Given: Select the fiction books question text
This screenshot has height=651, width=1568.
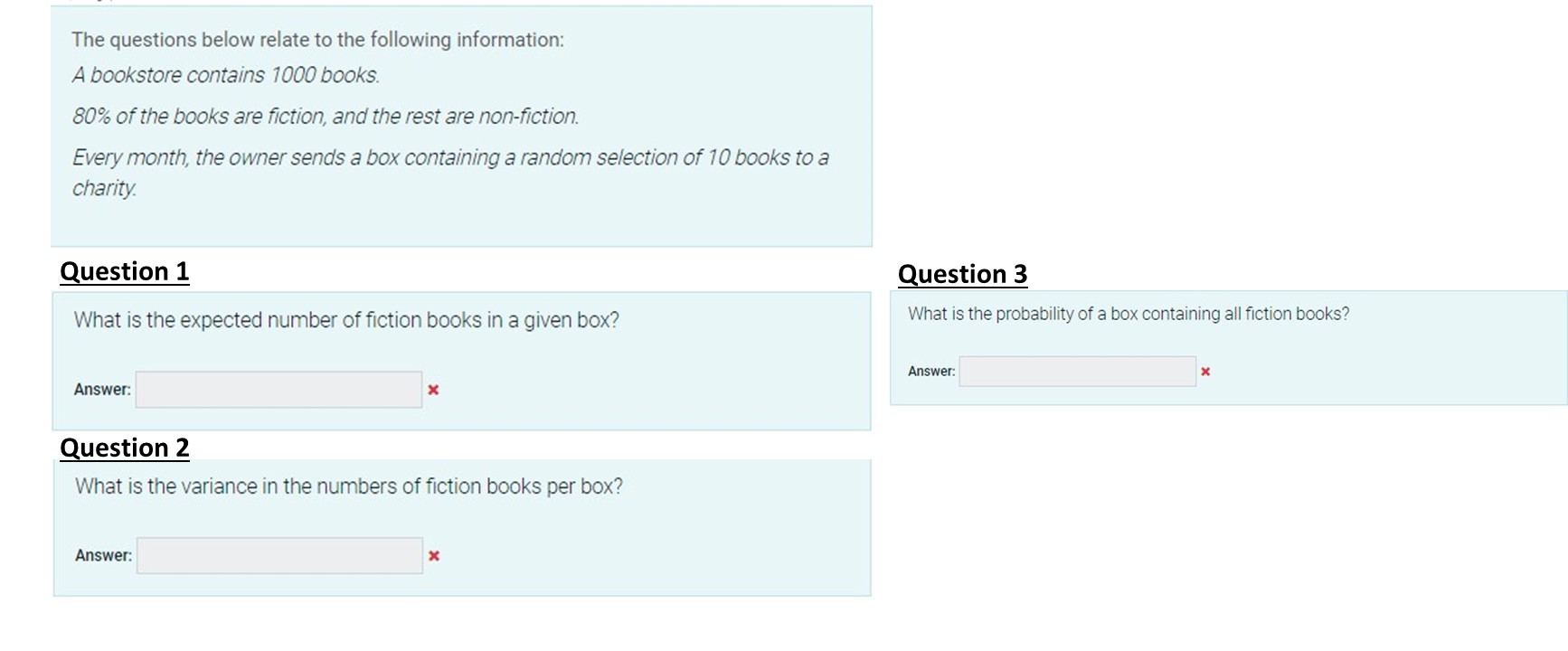Looking at the screenshot, I should 346,318.
